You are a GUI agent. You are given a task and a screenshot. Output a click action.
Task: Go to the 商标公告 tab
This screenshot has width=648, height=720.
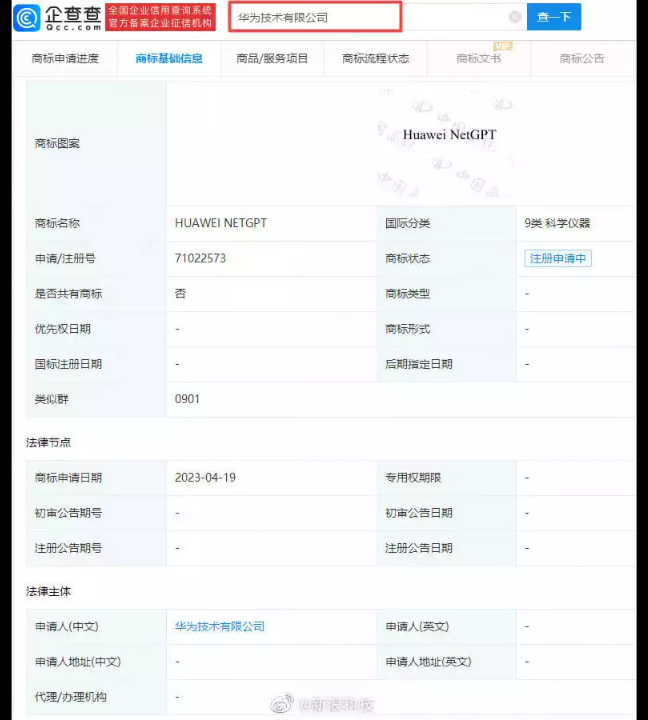[582, 58]
